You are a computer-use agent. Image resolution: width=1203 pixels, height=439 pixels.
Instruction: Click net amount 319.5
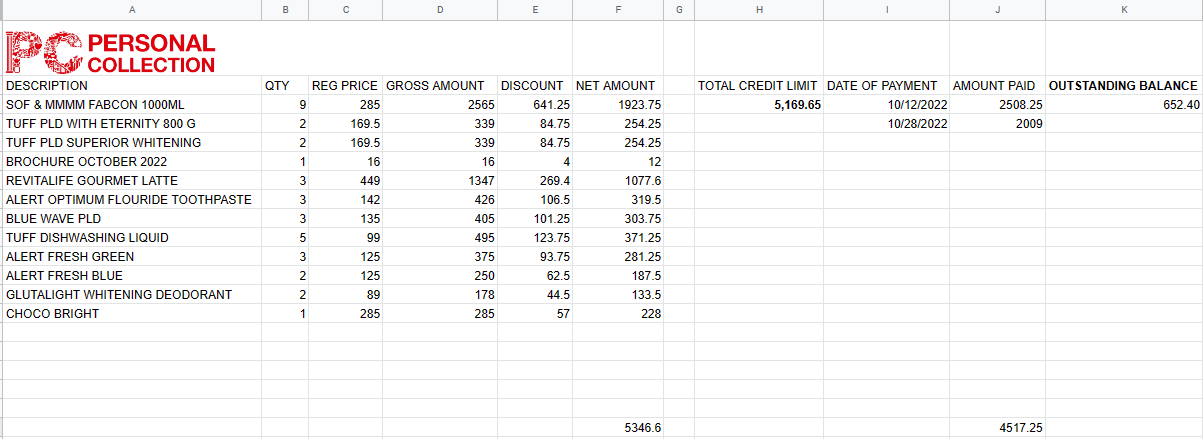[618, 200]
